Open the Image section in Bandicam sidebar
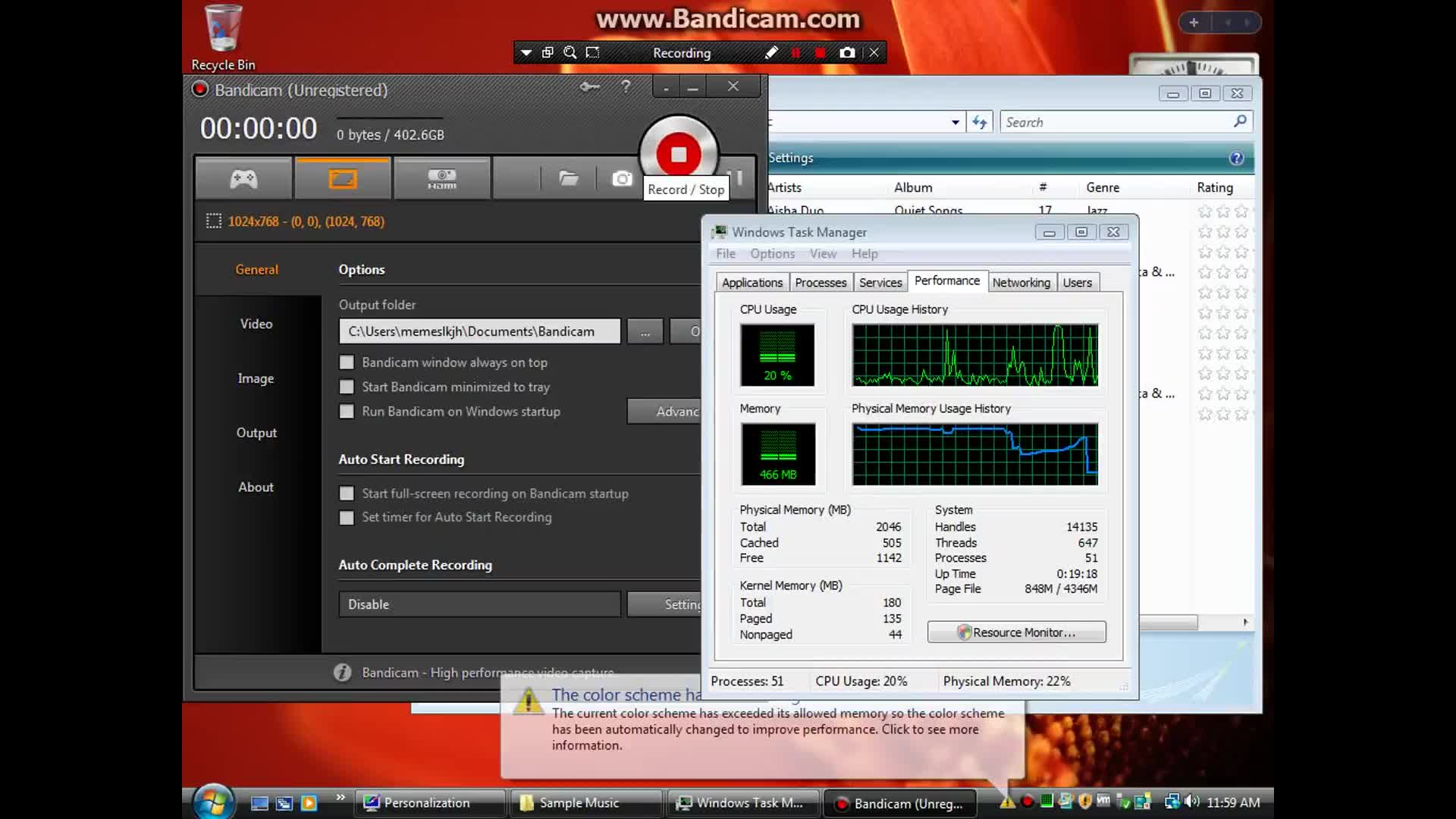Screen dimensions: 1456x819 256,378
